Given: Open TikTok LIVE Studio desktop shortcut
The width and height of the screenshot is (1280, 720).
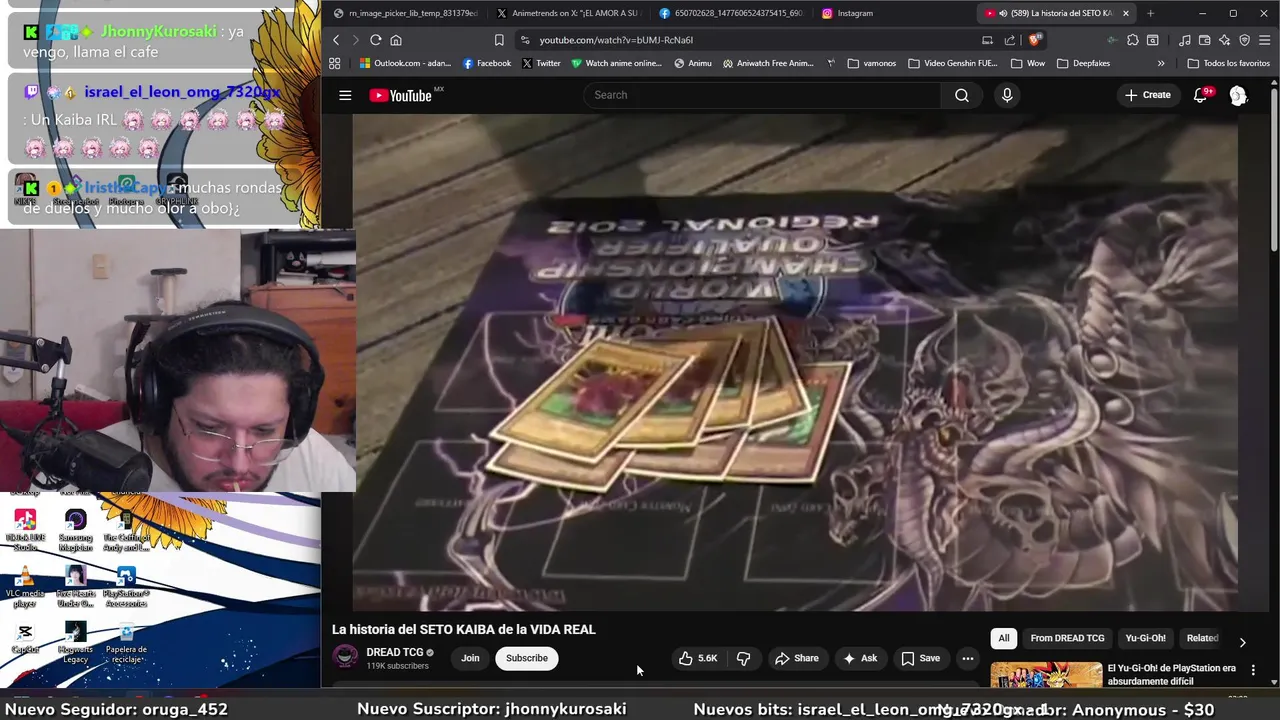Looking at the screenshot, I should 25,531.
